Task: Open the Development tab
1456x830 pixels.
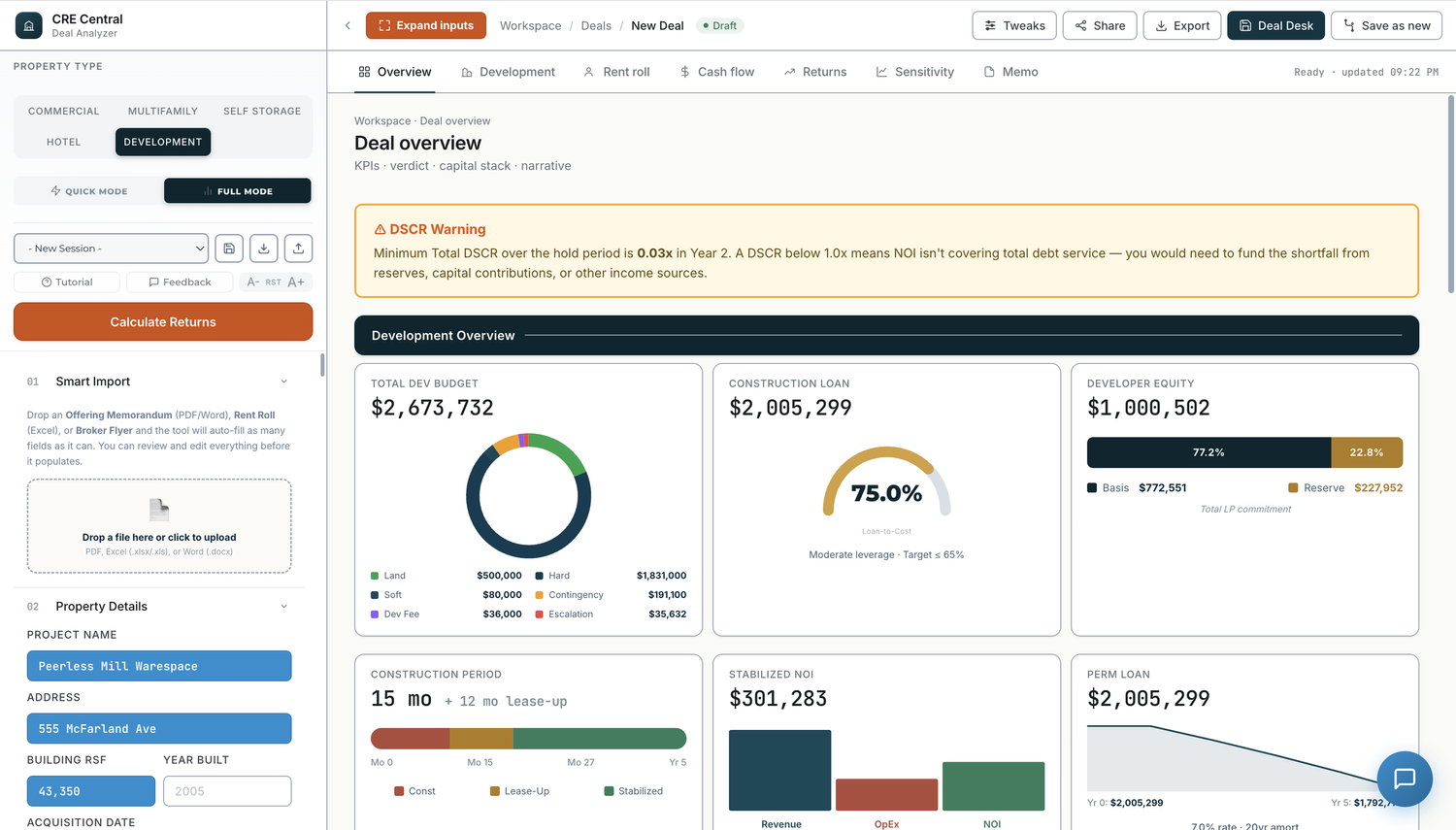Action: click(508, 72)
